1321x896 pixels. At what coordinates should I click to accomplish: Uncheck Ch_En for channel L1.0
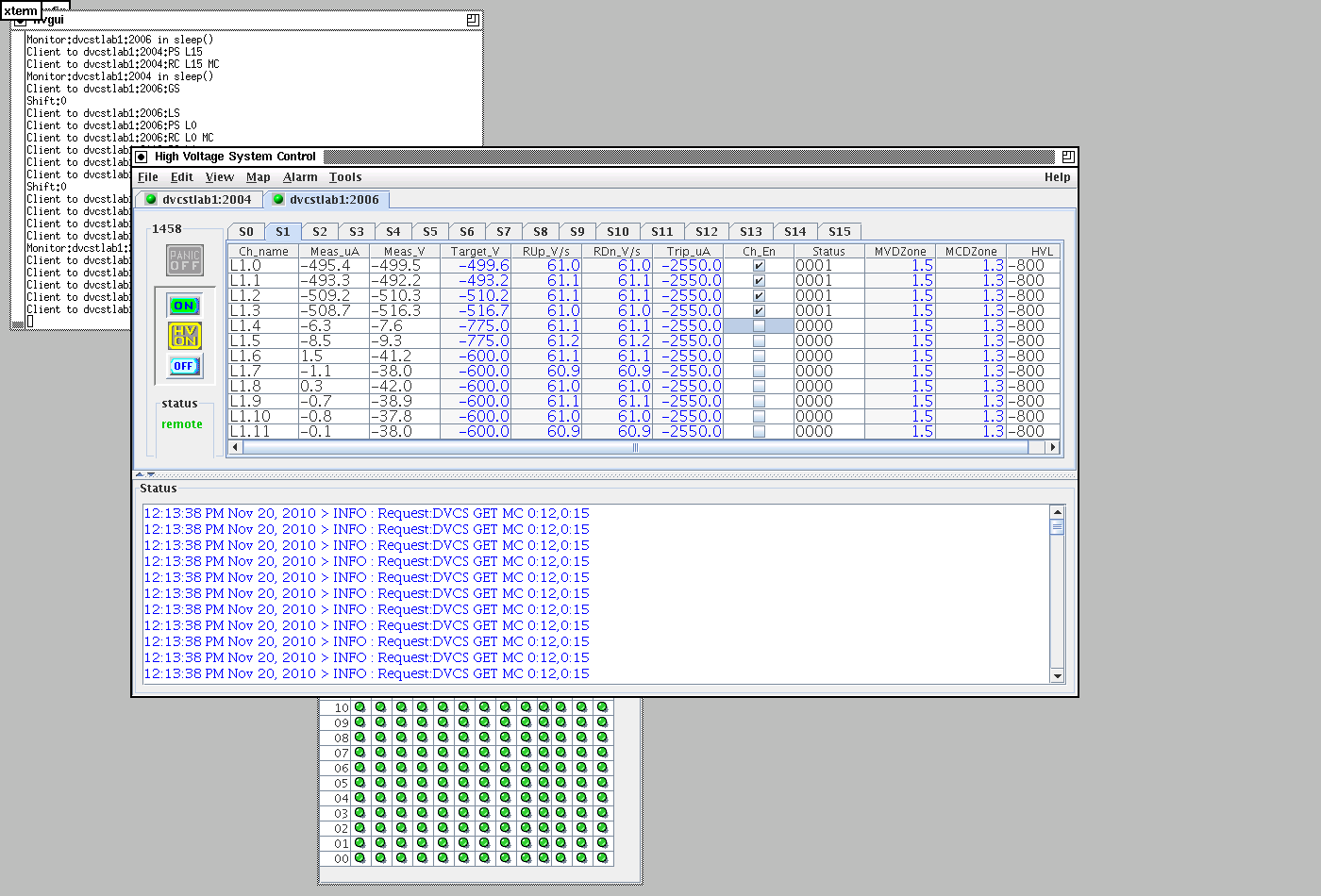click(759, 266)
